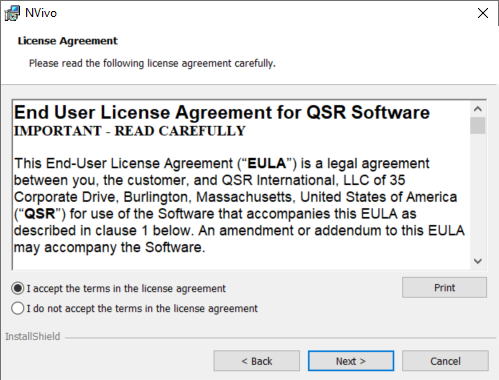The height and width of the screenshot is (380, 499).
Task: Cancel the NVivo installation
Action: point(445,361)
